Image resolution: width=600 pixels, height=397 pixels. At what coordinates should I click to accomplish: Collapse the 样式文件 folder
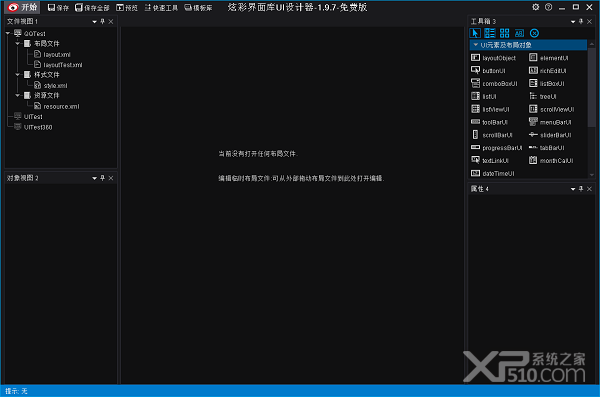tap(18, 75)
